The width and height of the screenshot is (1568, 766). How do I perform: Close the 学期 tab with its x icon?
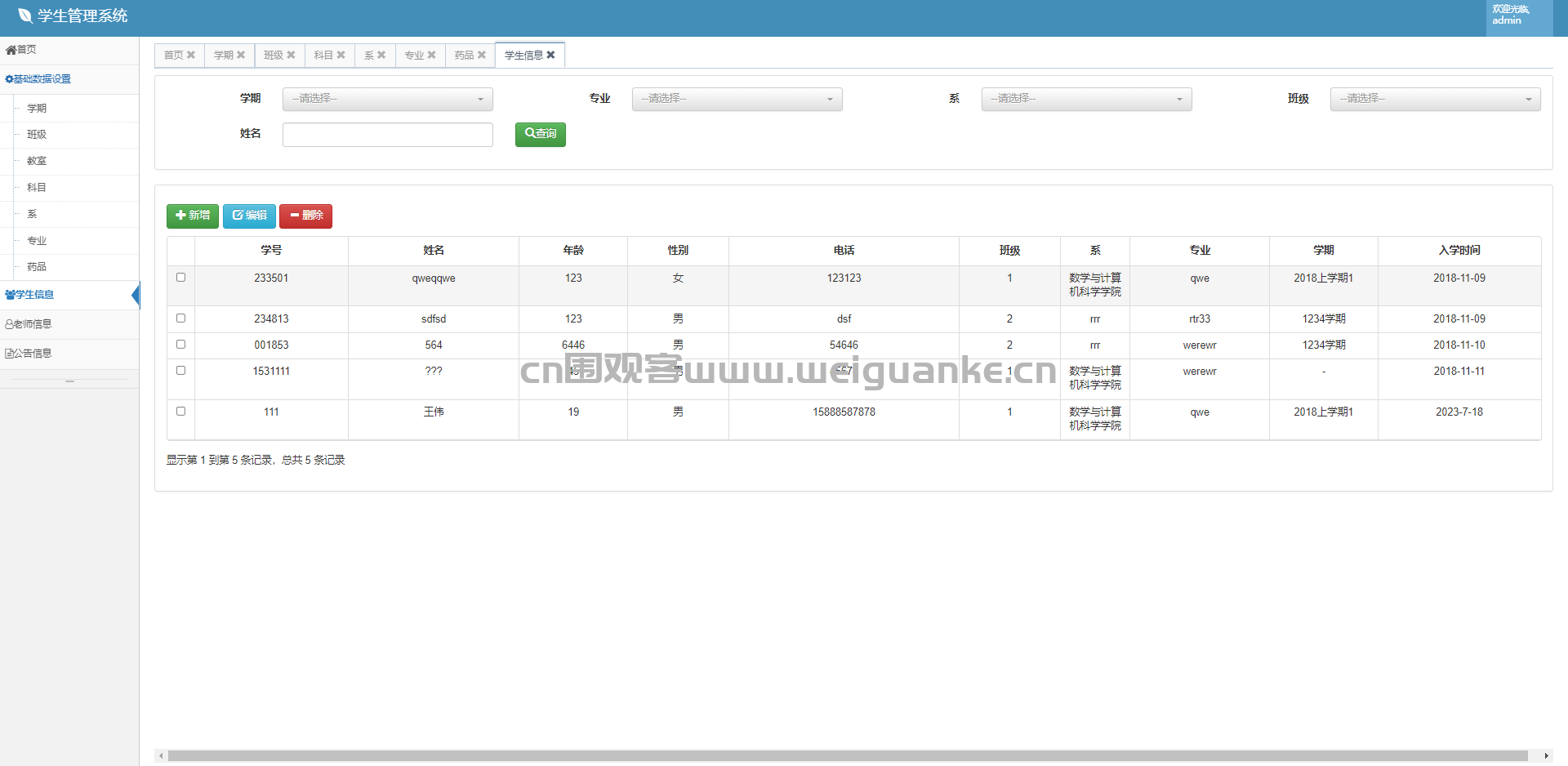point(241,55)
